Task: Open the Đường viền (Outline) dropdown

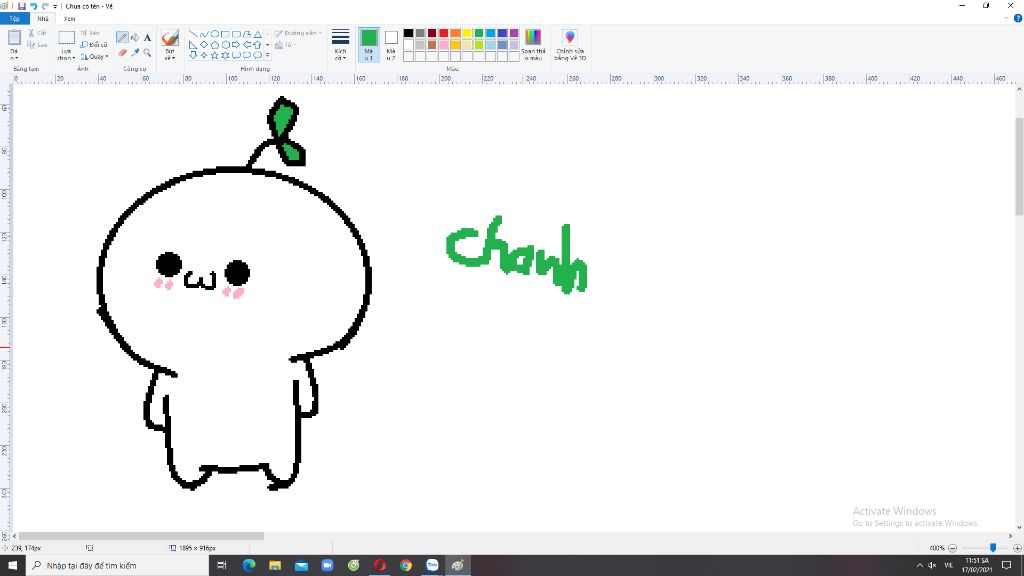Action: 298,33
